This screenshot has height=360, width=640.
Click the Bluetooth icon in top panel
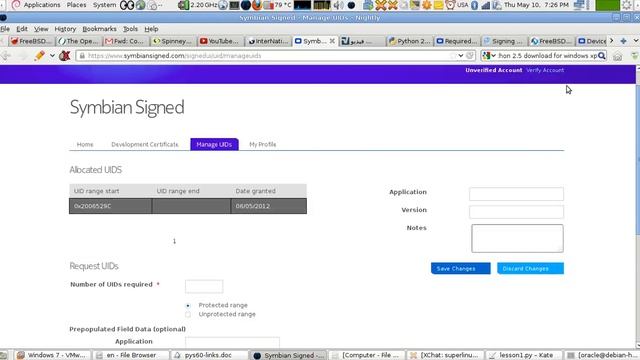[x=474, y=5]
